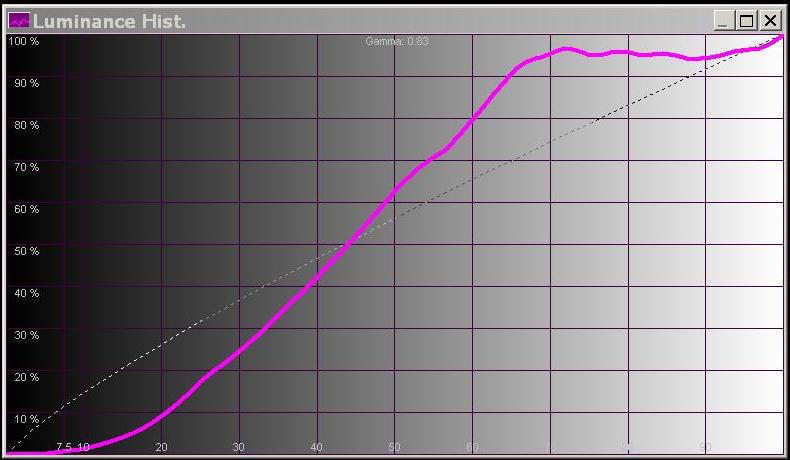Select the 90 % vertical axis label
Viewport: 790px width, 460px height.
coord(26,83)
